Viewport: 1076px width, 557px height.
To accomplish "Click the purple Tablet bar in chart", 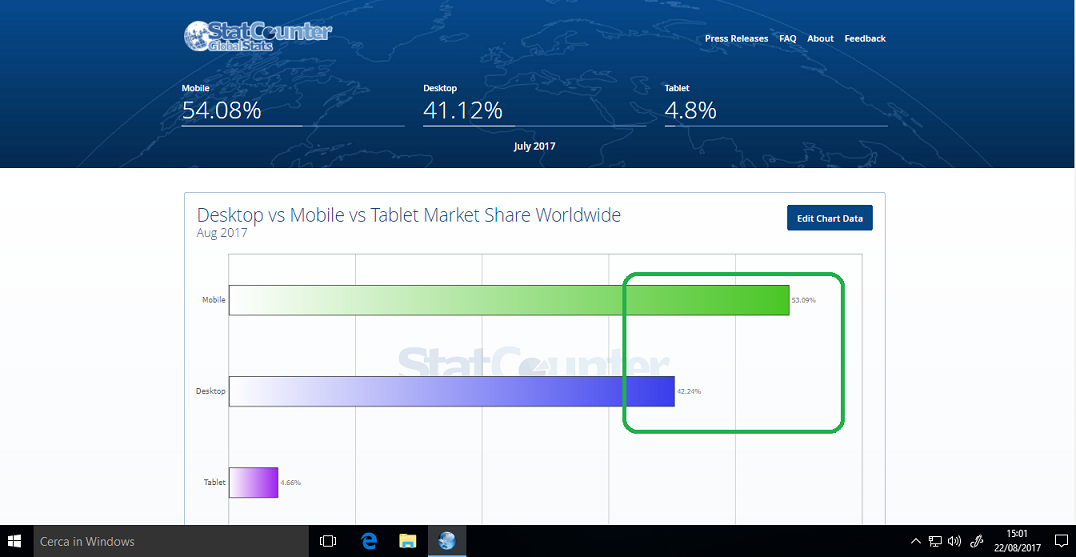I will (253, 482).
